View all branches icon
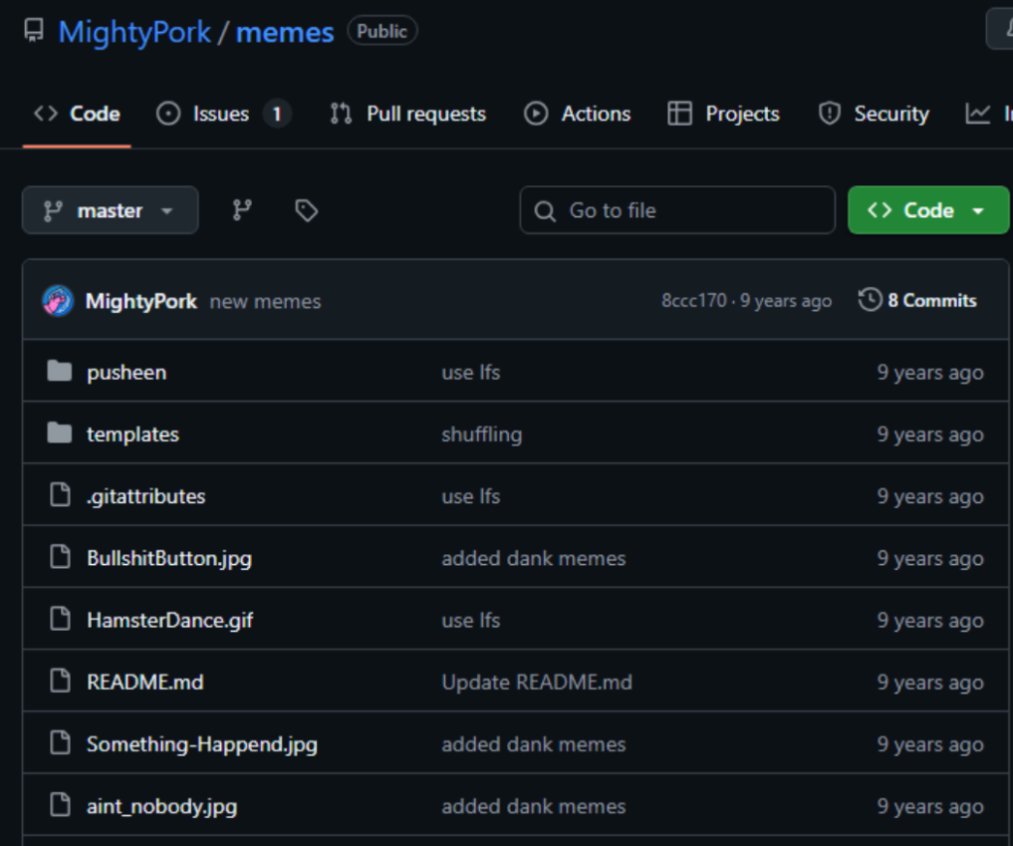The image size is (1013, 846). [242, 210]
